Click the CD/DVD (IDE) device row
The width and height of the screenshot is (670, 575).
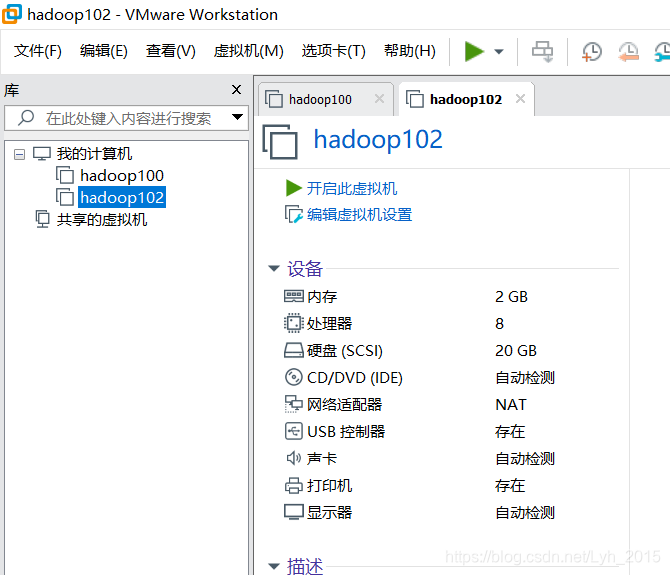(x=451, y=378)
